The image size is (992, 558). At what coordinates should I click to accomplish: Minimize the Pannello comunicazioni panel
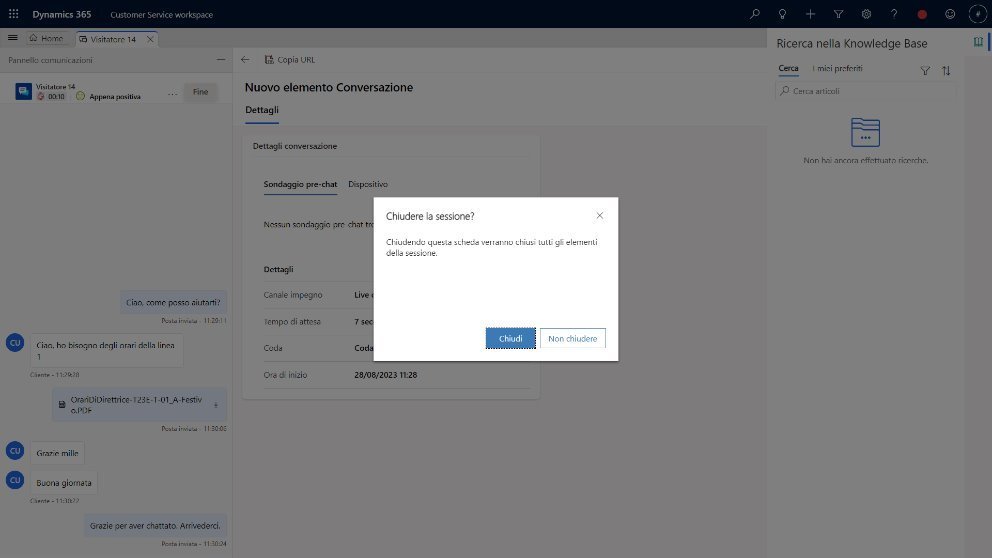click(221, 60)
